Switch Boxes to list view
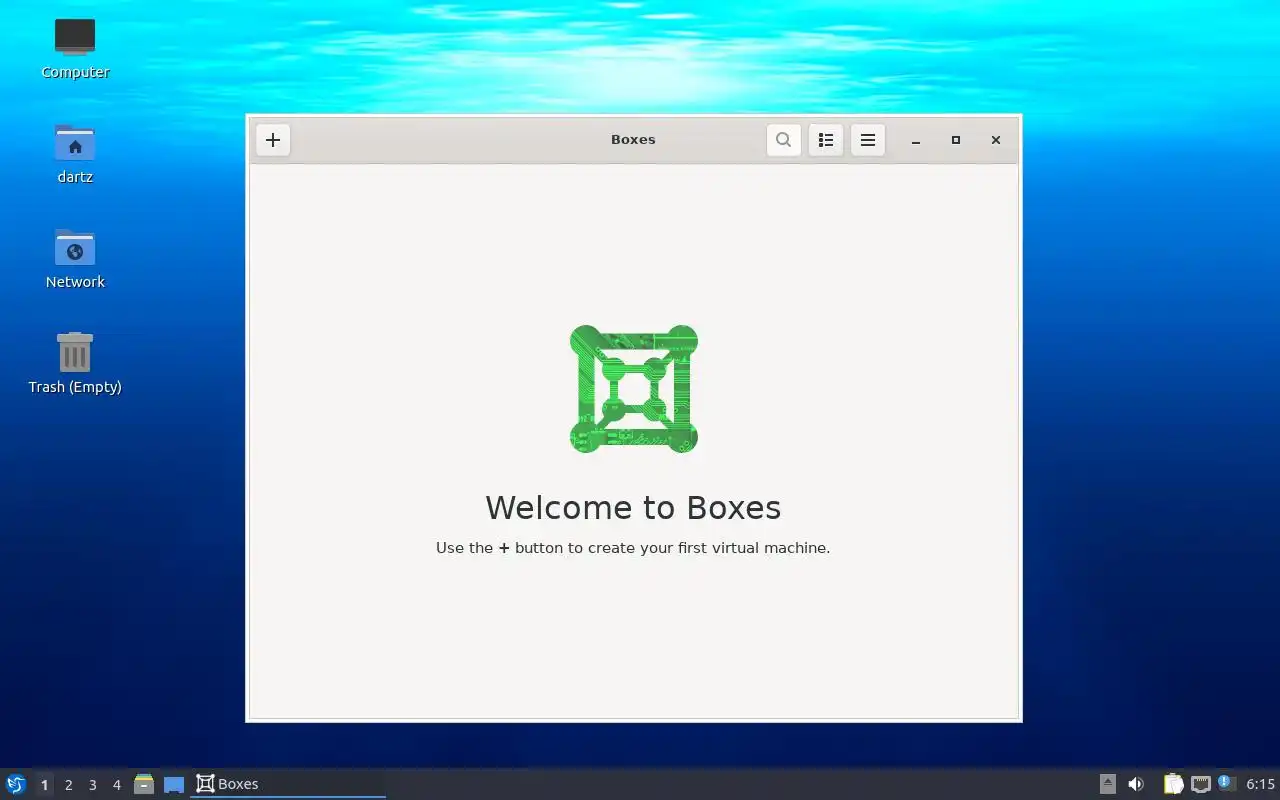Viewport: 1280px width, 800px height. click(x=826, y=140)
